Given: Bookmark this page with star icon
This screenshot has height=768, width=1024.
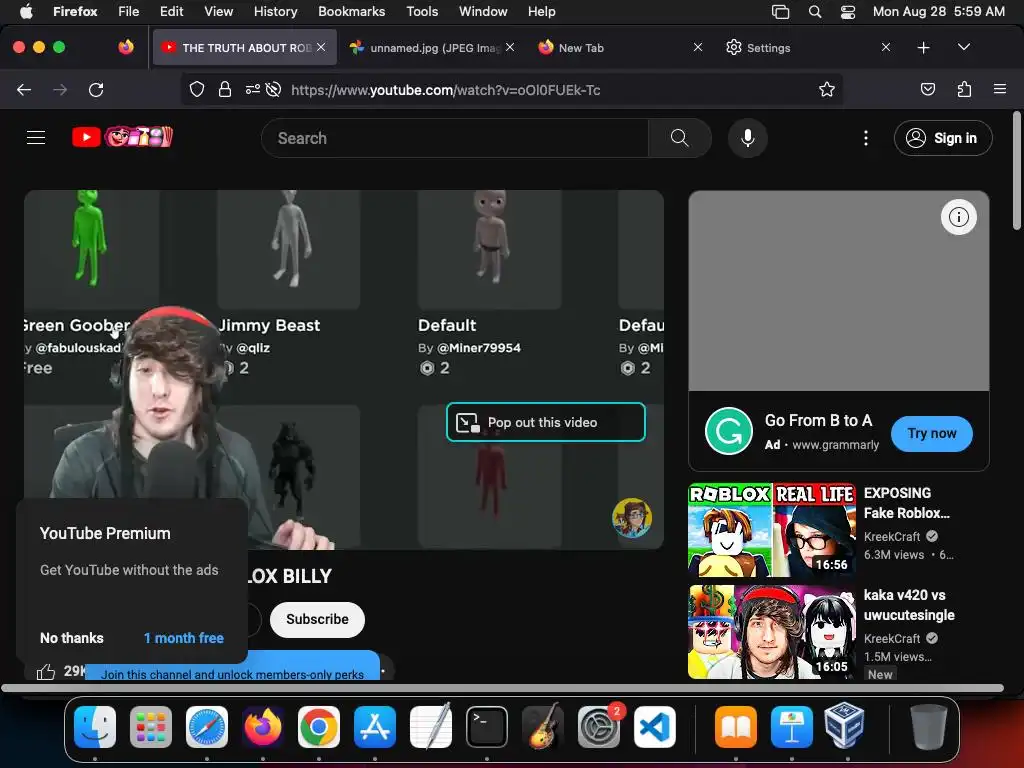Looking at the screenshot, I should [827, 89].
